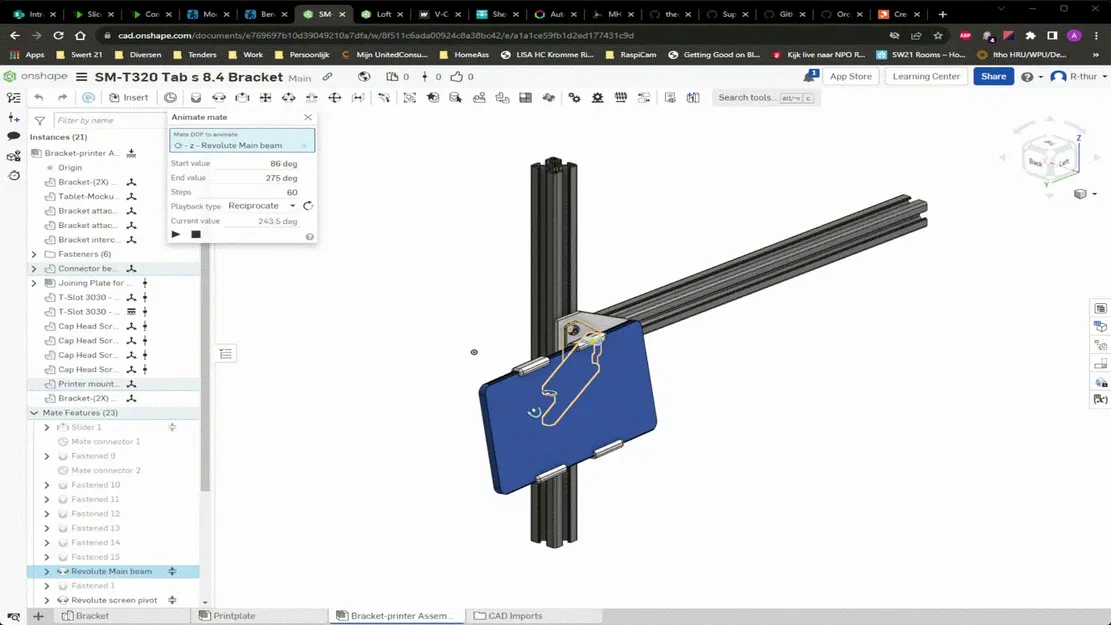The height and width of the screenshot is (625, 1111).
Task: Expand the Connector be... instance
Action: pos(34,269)
